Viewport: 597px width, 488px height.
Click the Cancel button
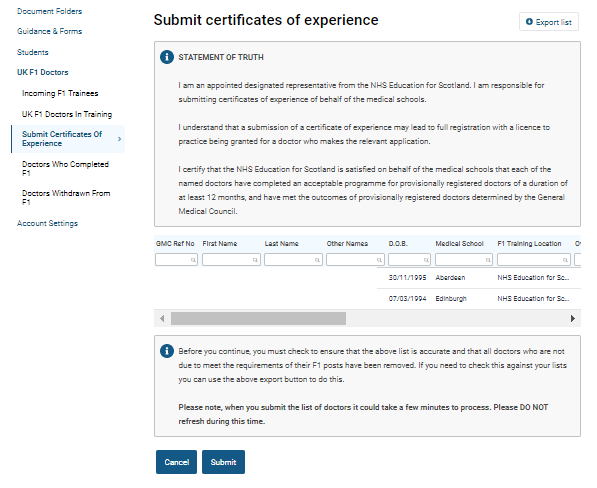(x=176, y=462)
